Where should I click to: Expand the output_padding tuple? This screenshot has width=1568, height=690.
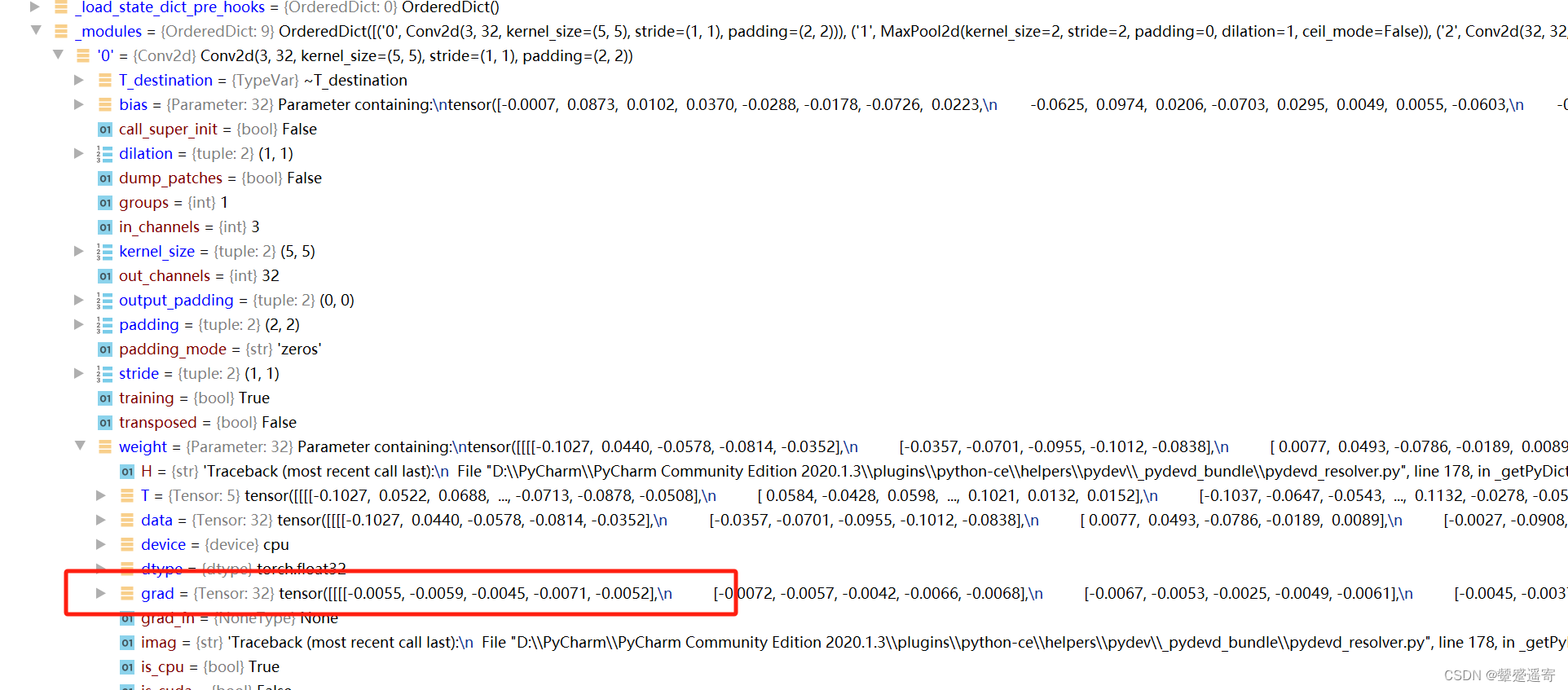pyautogui.click(x=79, y=300)
